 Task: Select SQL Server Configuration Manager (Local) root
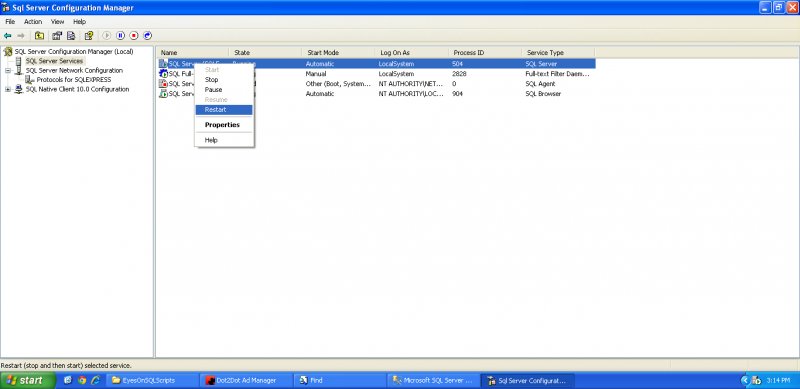coord(74,52)
